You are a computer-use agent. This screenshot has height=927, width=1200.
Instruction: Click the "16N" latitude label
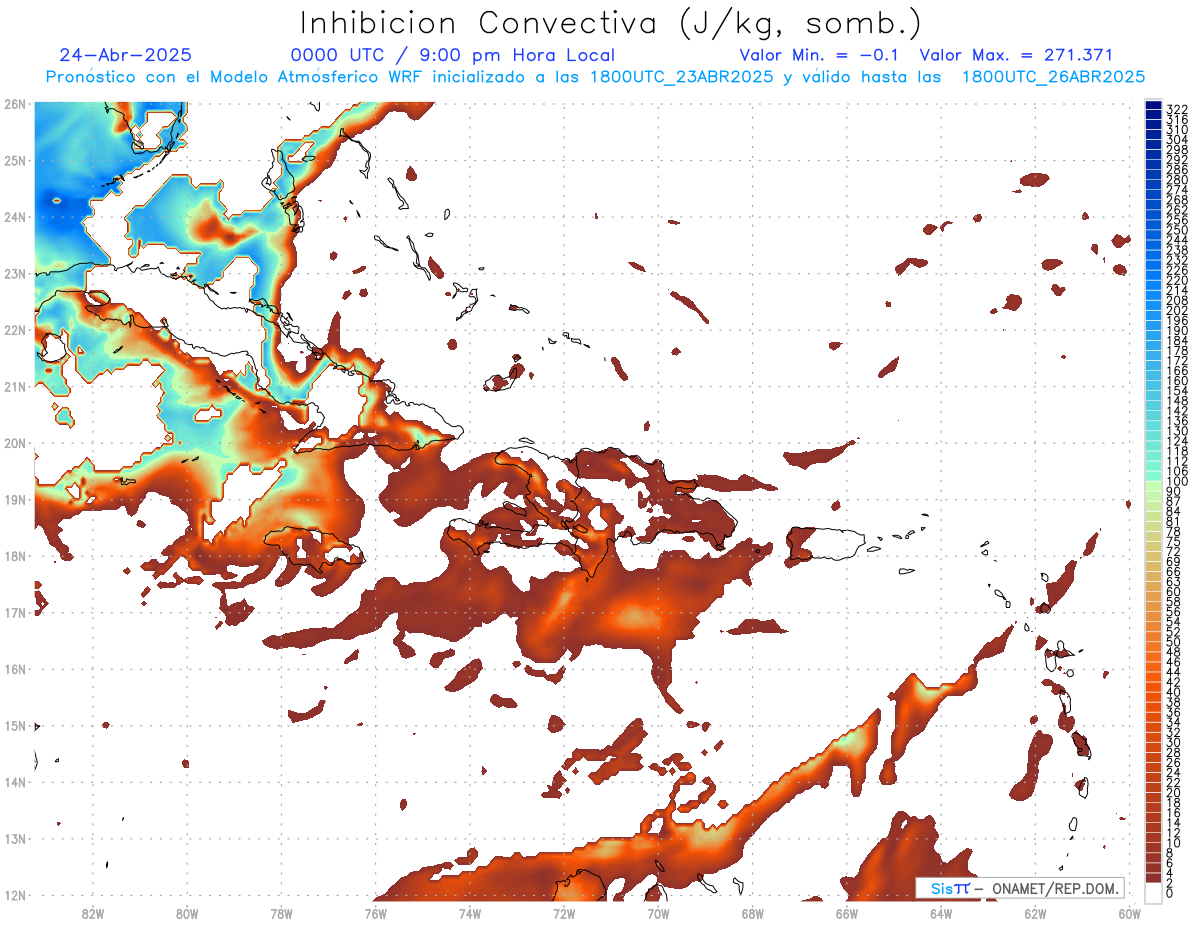[15, 669]
